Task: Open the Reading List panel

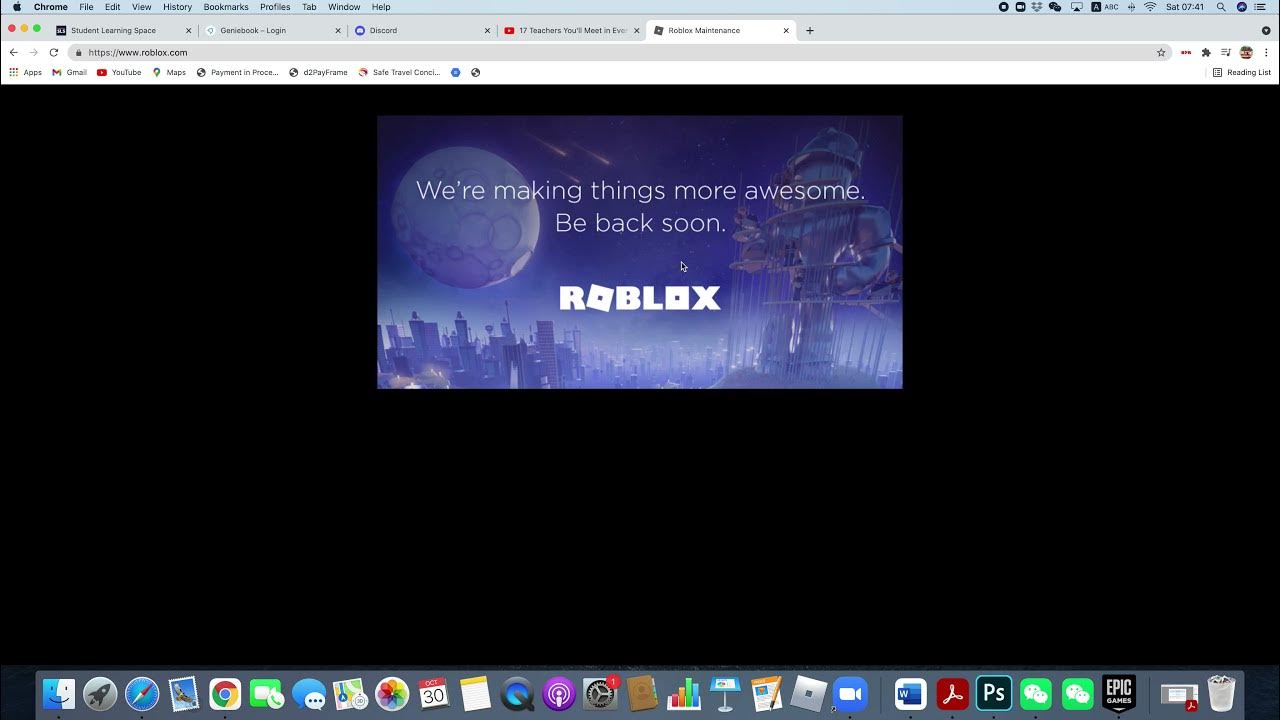Action: (x=1242, y=72)
